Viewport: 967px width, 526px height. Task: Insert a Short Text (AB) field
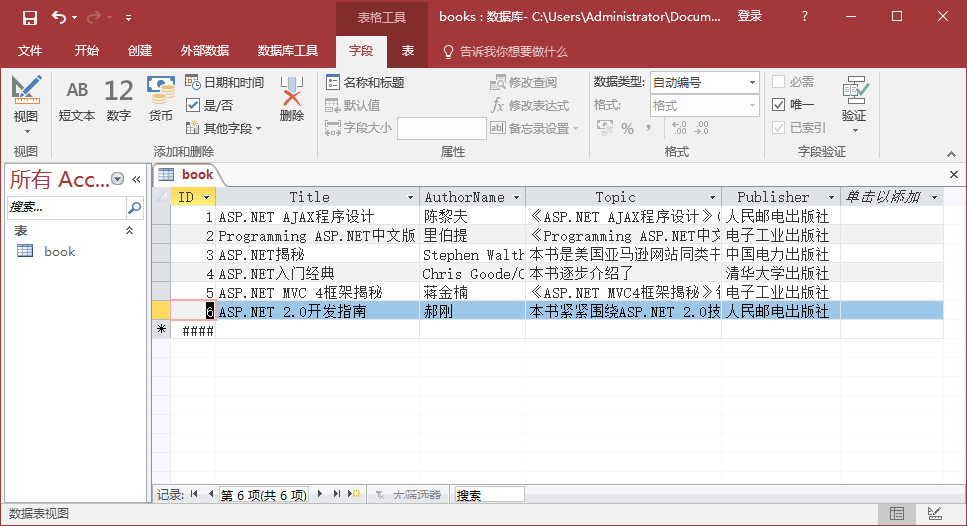pyautogui.click(x=77, y=101)
